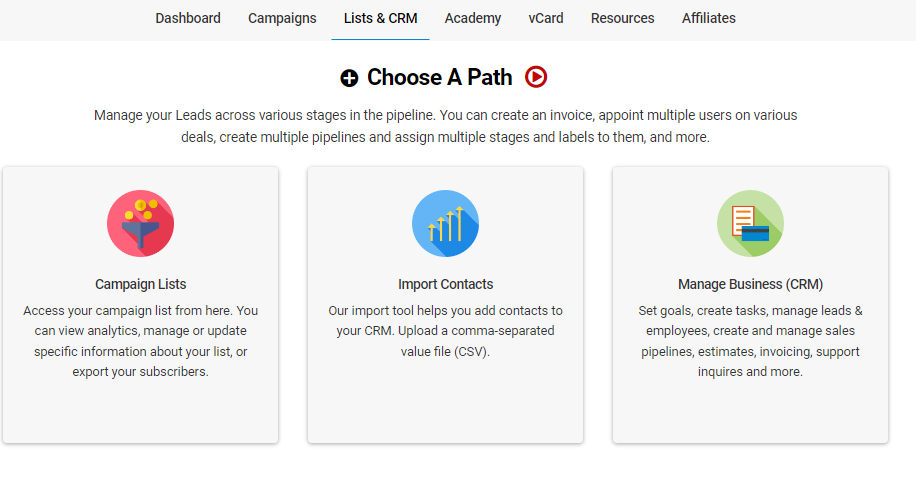Open the Manage Business (CRM) heading
This screenshot has width=916, height=481.
pos(750,284)
